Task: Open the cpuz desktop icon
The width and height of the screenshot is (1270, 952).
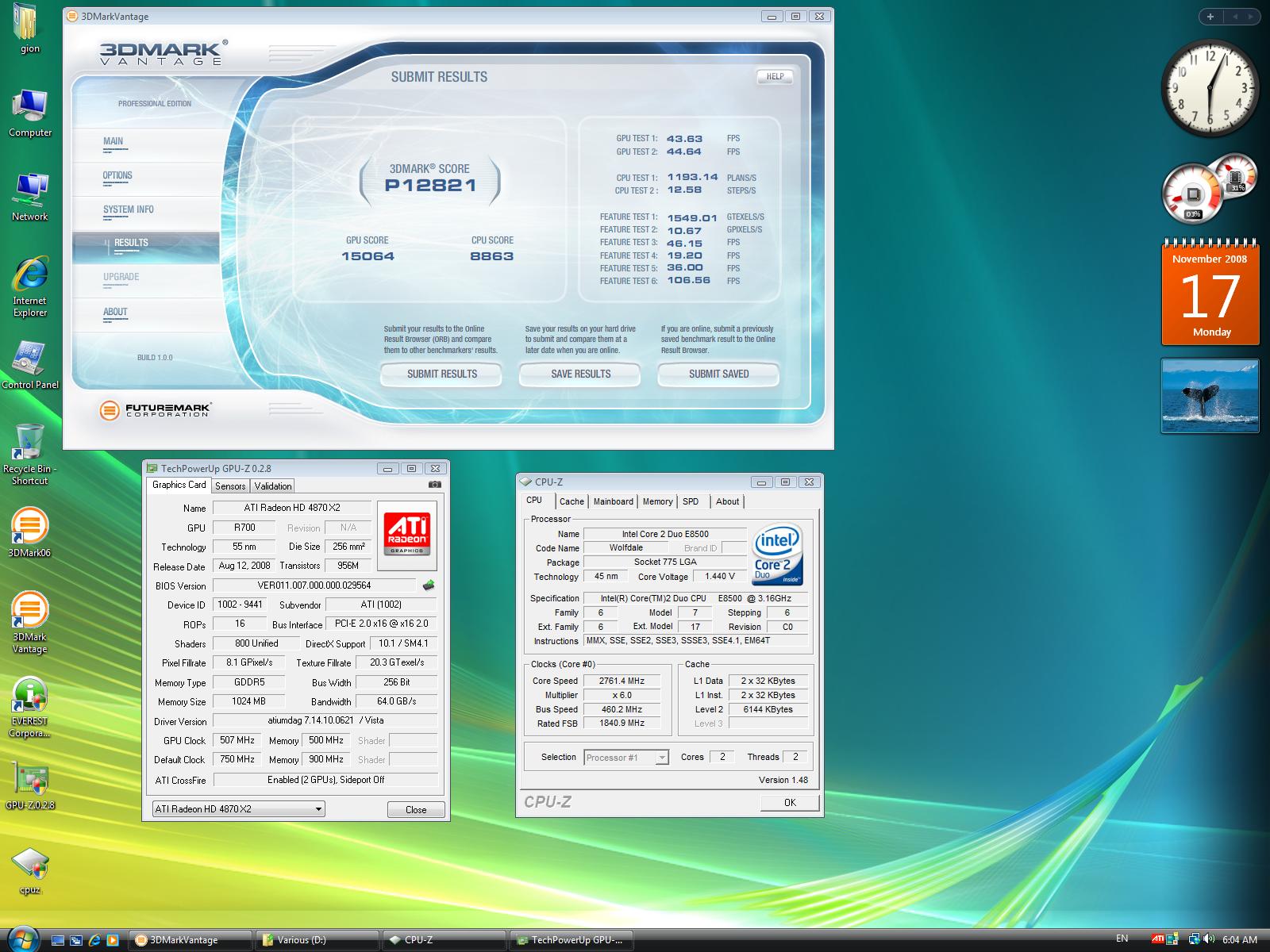Action: [x=30, y=871]
